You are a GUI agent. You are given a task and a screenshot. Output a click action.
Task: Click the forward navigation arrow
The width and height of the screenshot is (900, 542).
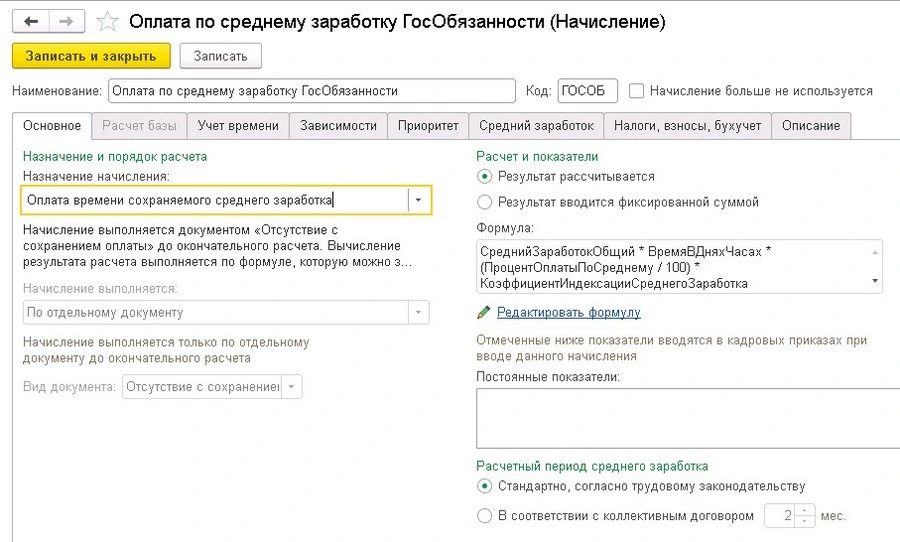click(65, 19)
